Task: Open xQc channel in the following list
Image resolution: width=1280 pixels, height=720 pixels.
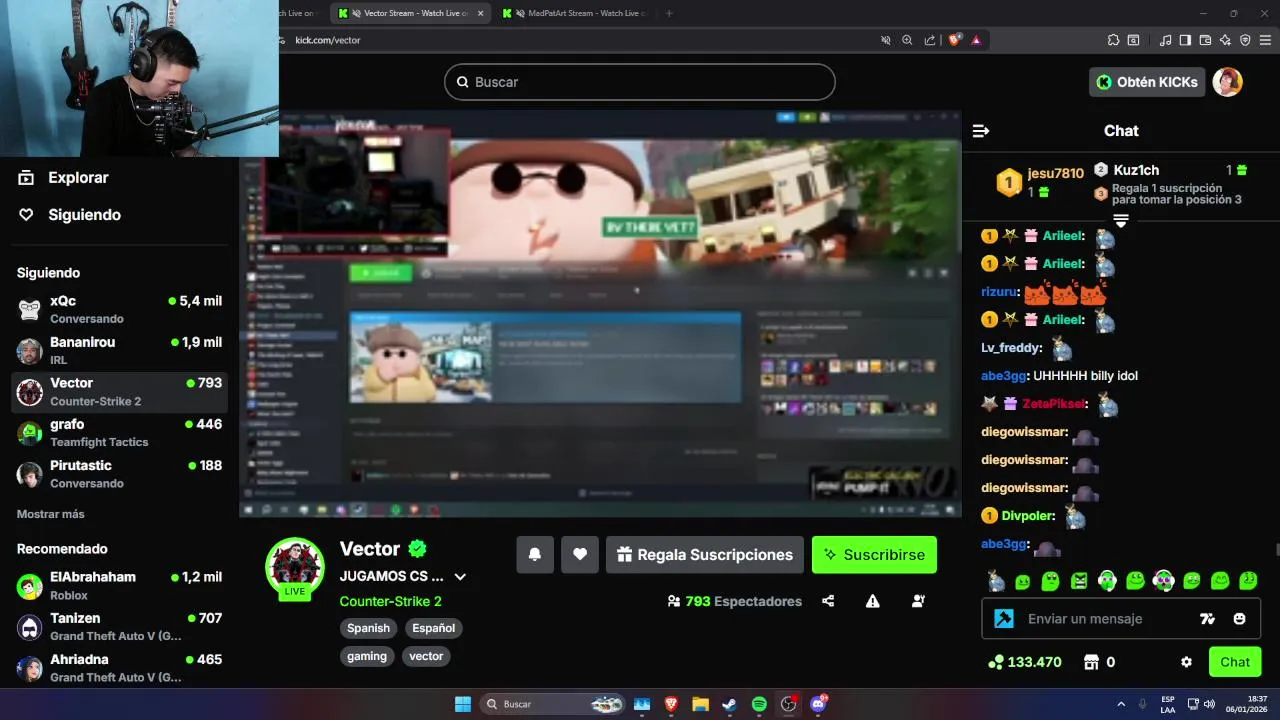Action: tap(119, 309)
